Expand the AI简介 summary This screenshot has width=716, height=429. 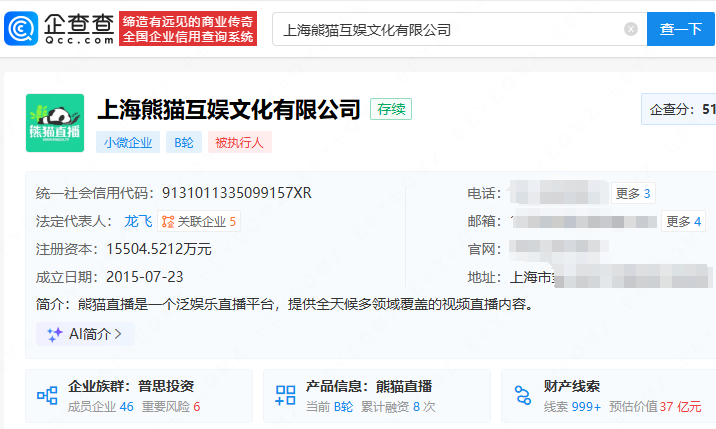tap(85, 334)
